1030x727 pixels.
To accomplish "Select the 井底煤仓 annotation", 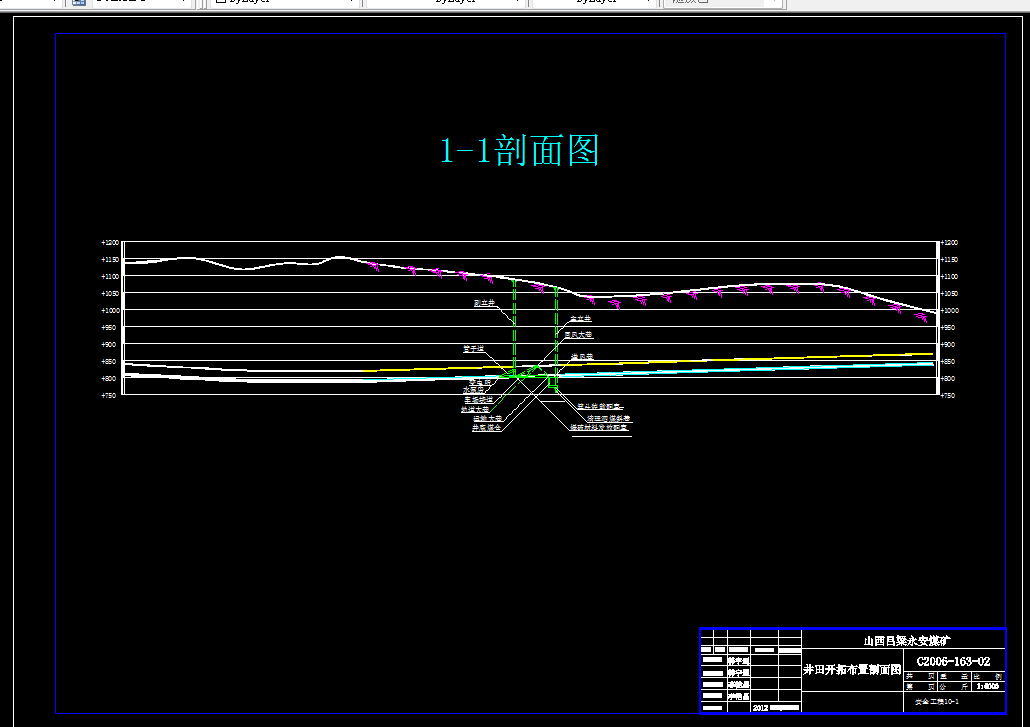I will [486, 428].
